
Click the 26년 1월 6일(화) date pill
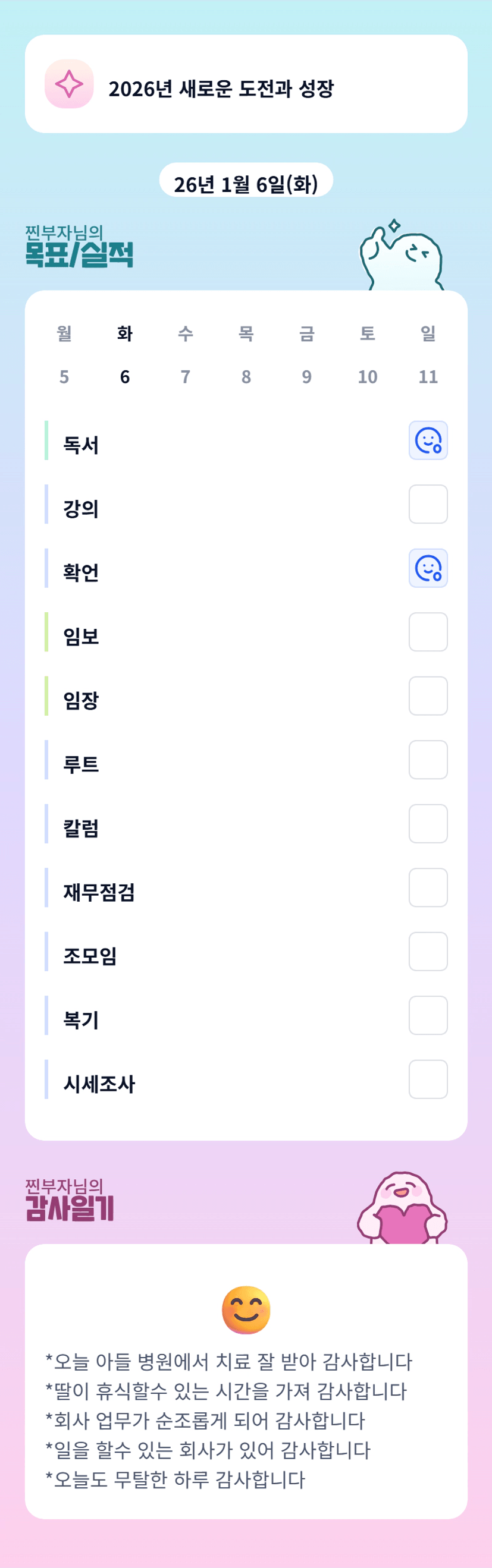coord(246,183)
